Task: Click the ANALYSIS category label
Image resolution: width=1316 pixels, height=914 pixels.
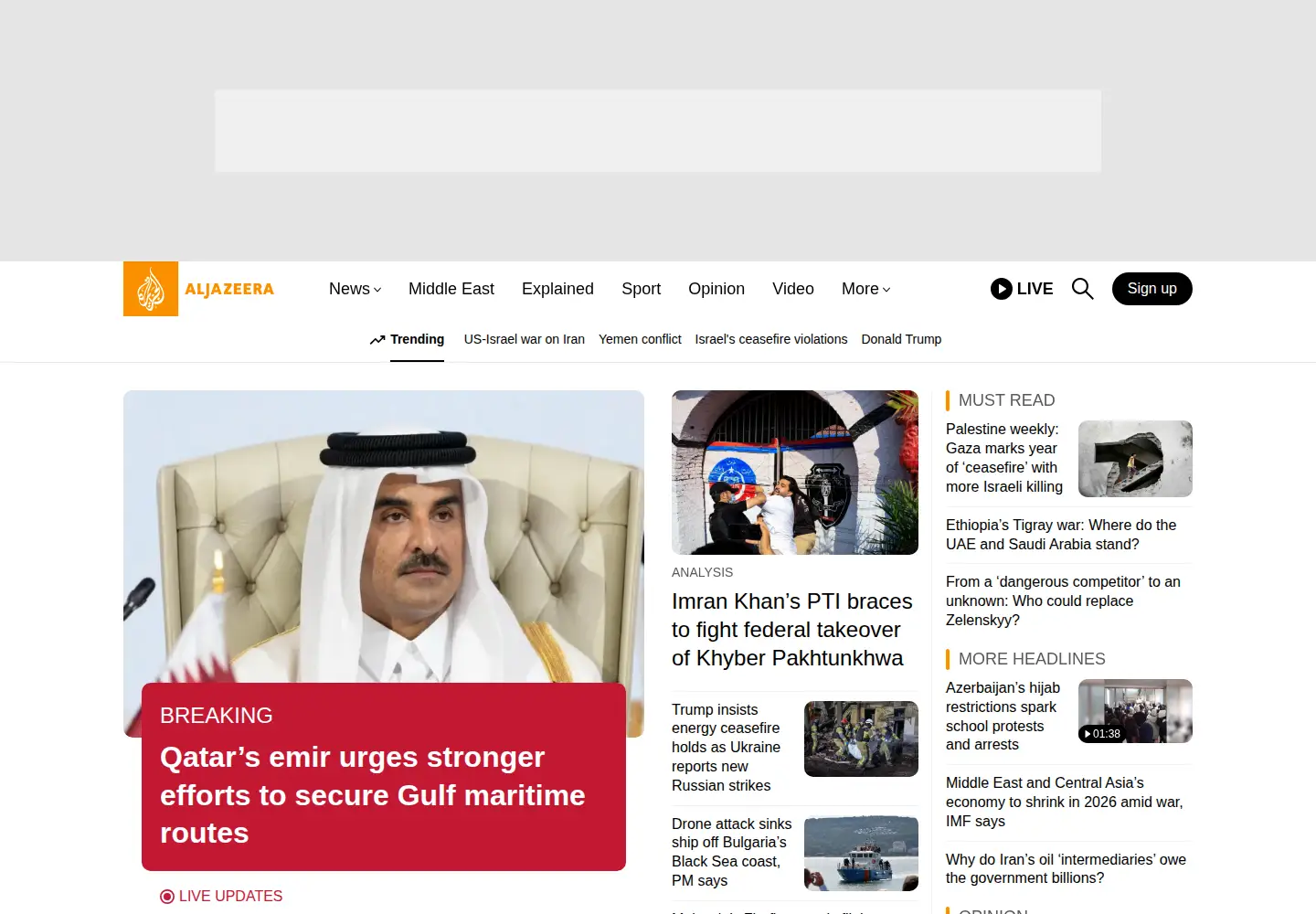Action: (x=702, y=572)
